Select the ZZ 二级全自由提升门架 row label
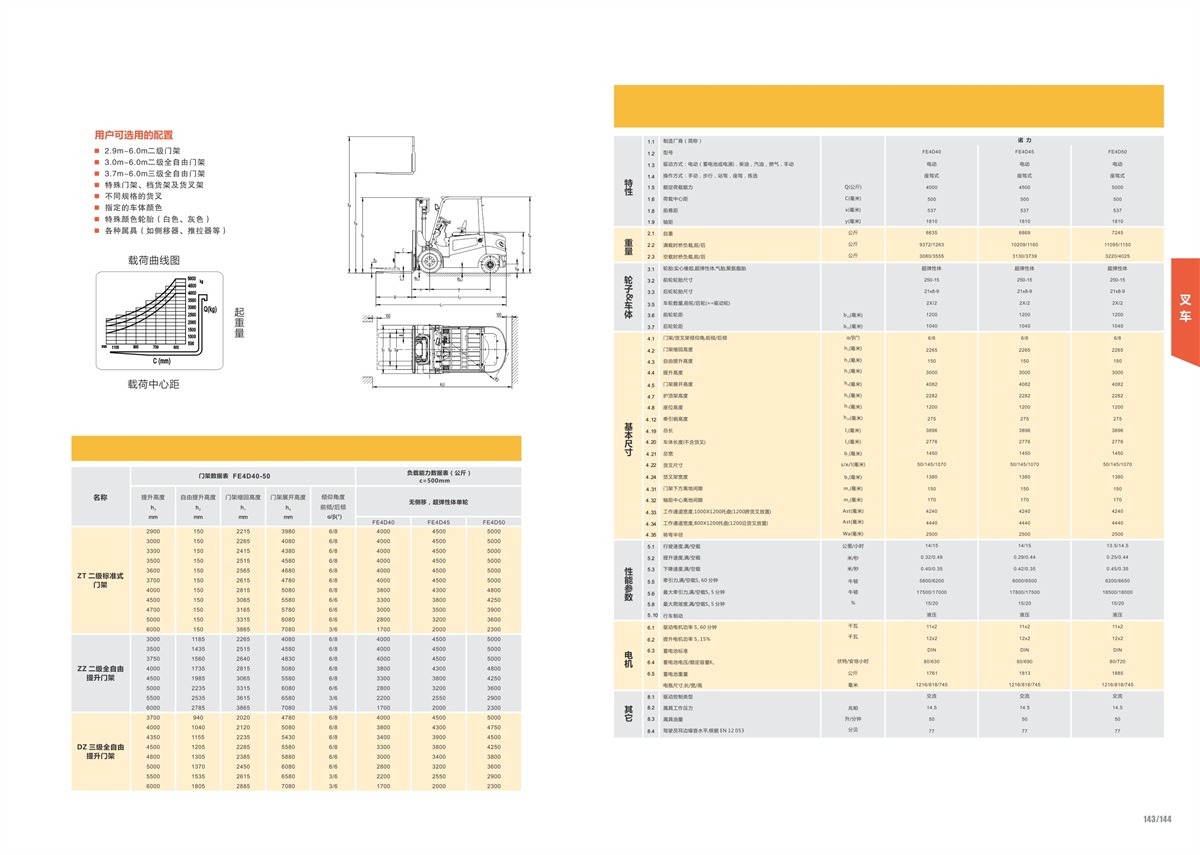The width and height of the screenshot is (1200, 855). (100, 673)
